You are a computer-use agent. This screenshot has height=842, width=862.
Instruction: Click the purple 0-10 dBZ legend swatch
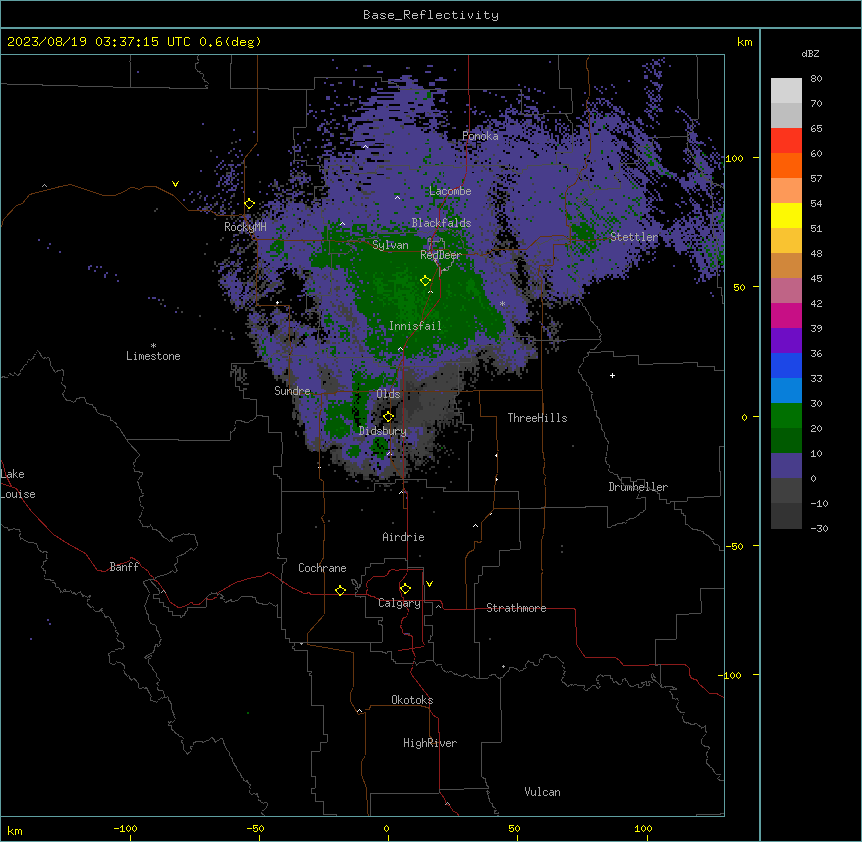click(786, 466)
